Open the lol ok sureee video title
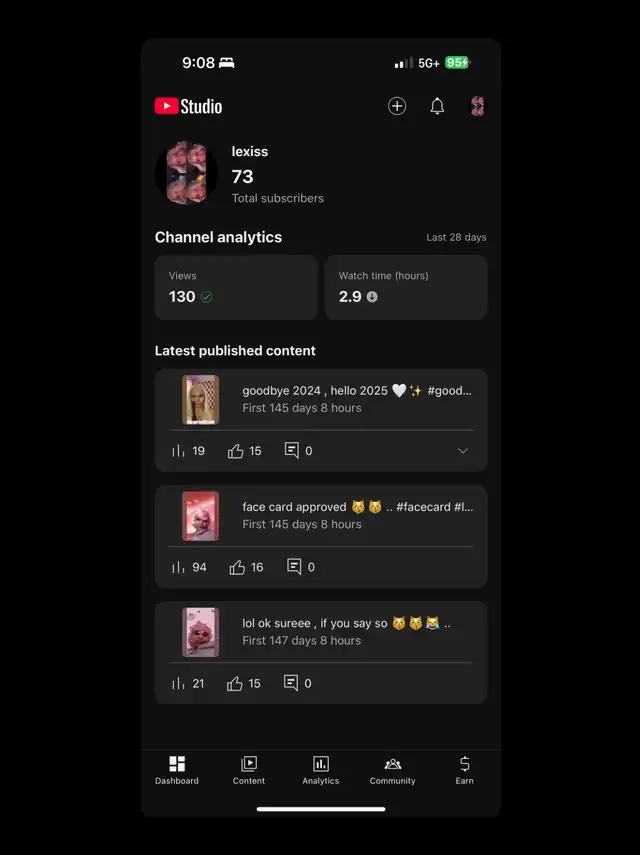Screen dimensions: 640x855 click(x=347, y=623)
